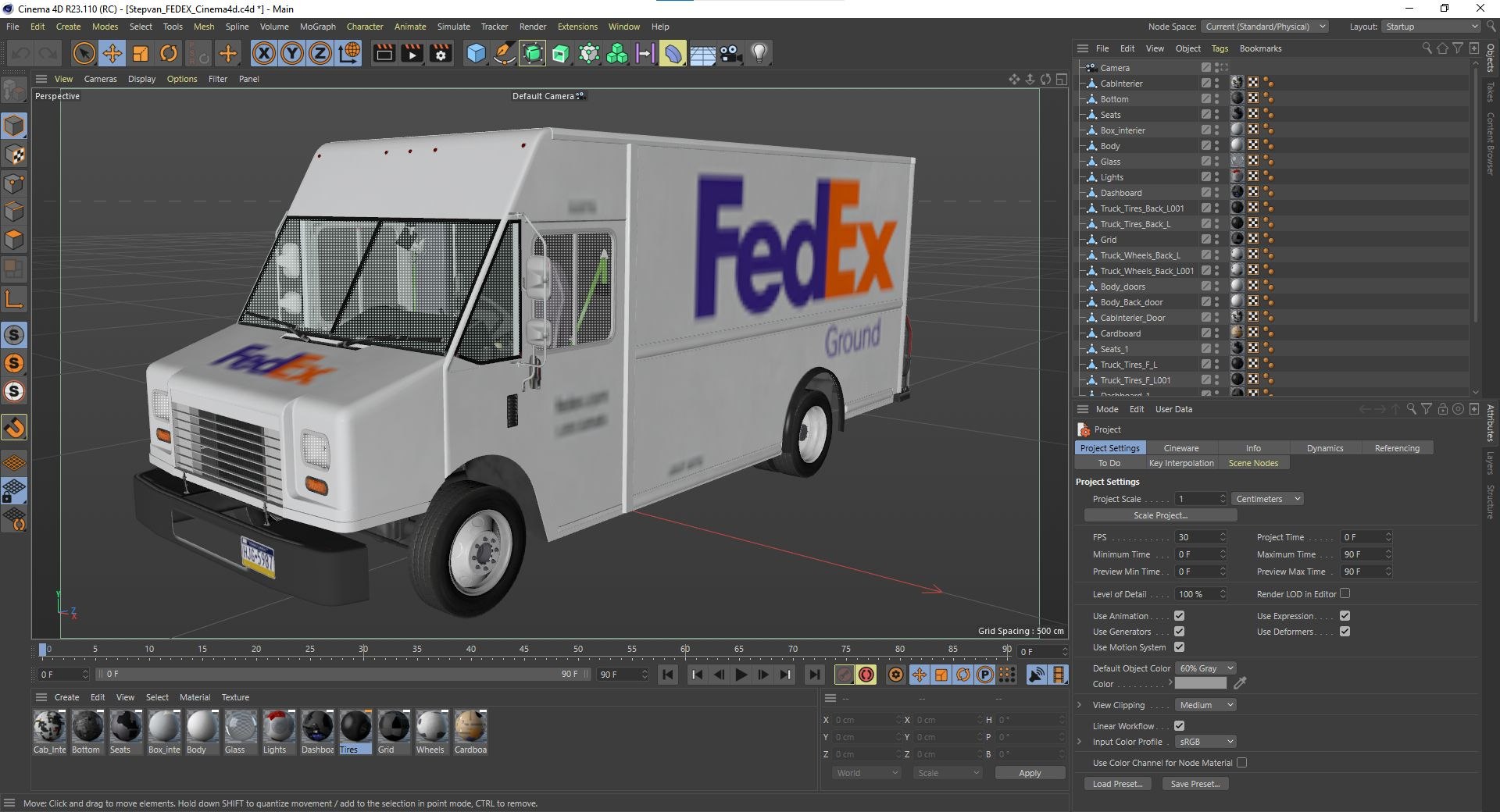1500x812 pixels.
Task: Uncheck Use Motion System checkbox
Action: point(1179,647)
